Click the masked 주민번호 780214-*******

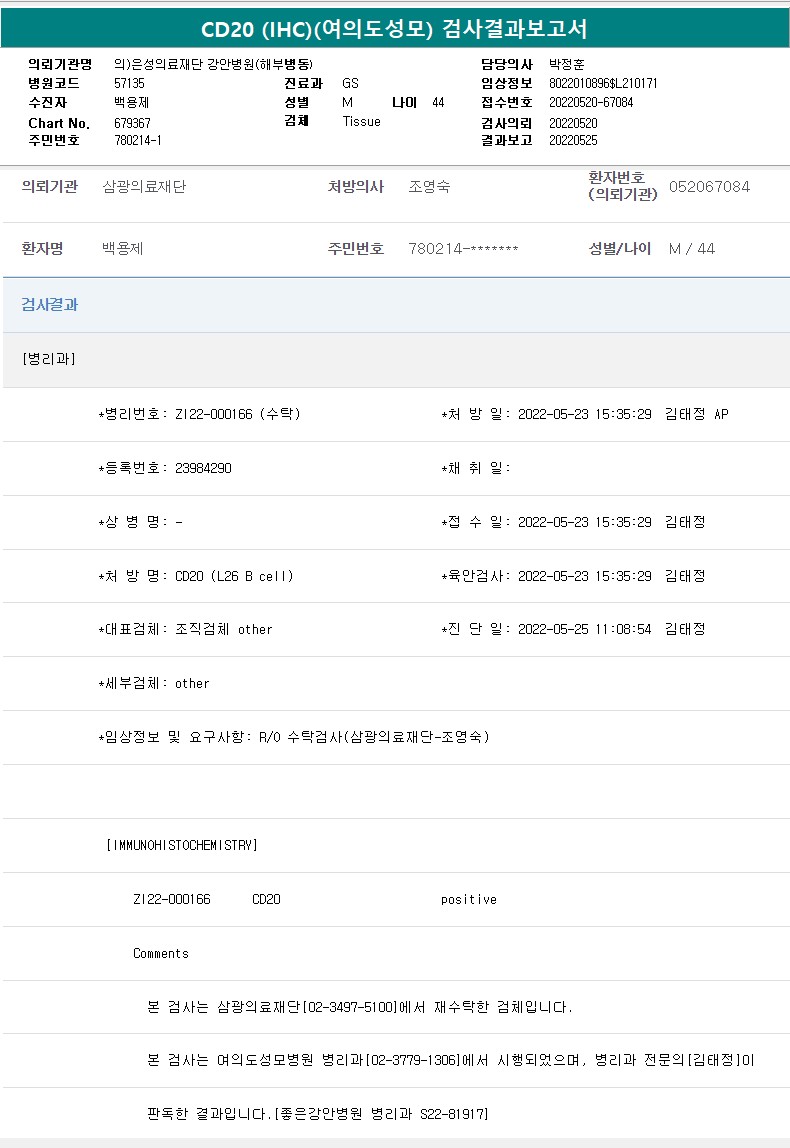click(463, 249)
